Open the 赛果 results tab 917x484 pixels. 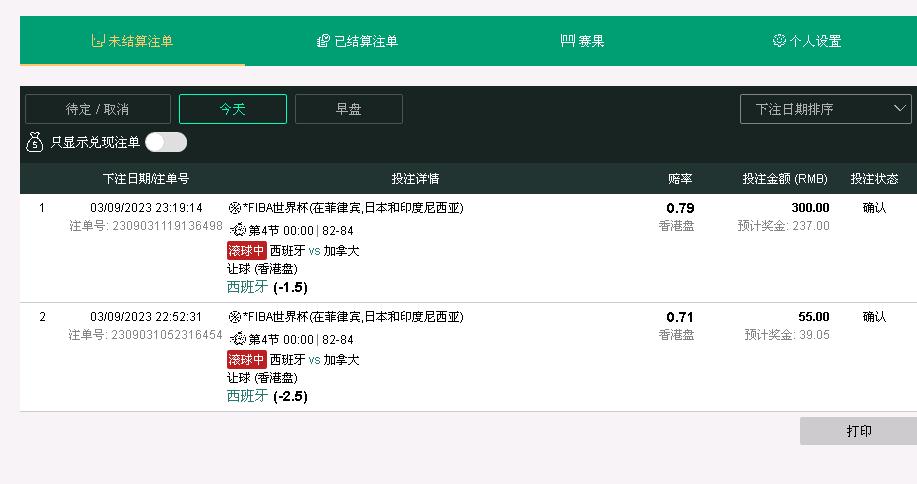click(x=582, y=41)
